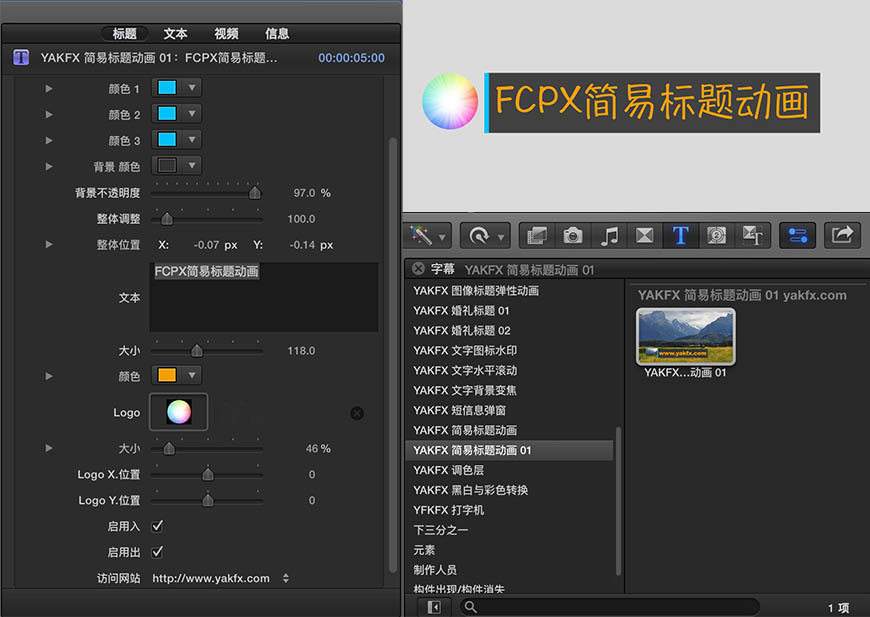Screen dimensions: 870x617
Task: Pick YAKFX 文字背景变焦 from the list
Action: coord(465,391)
